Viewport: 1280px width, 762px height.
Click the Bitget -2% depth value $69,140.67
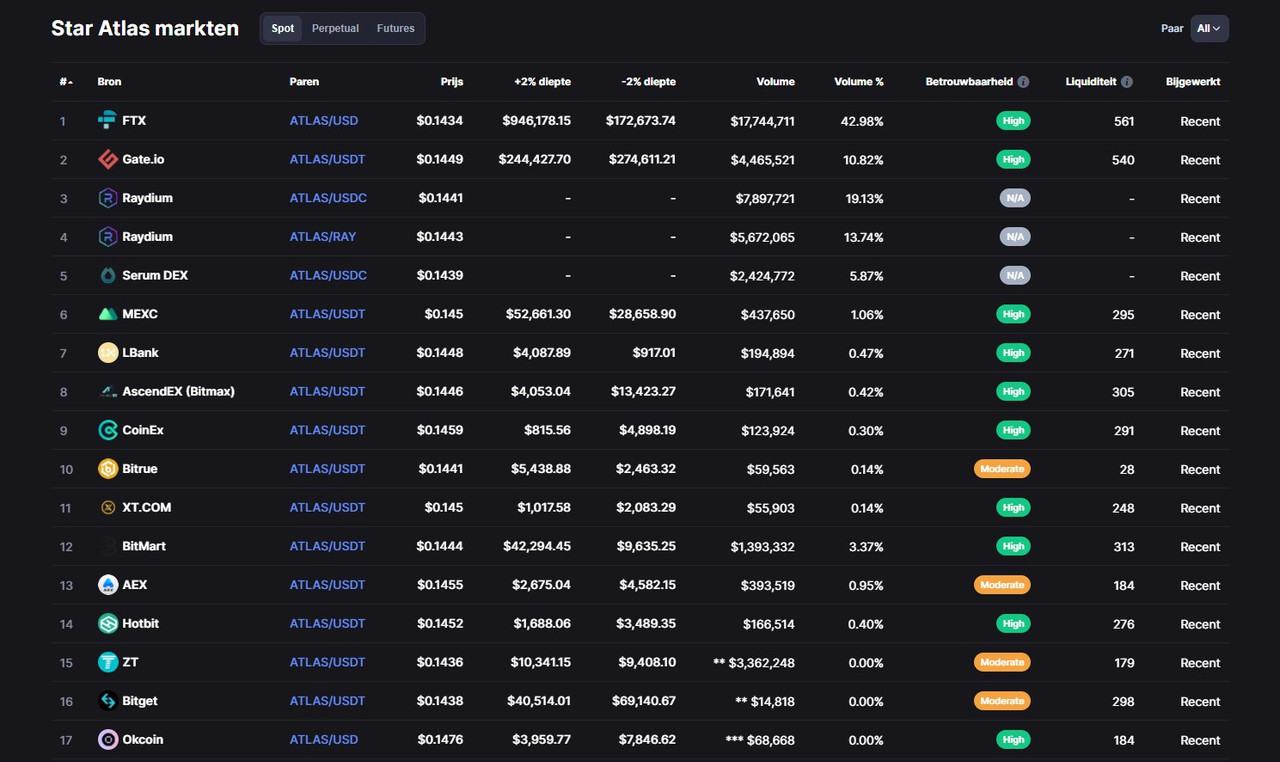[643, 701]
